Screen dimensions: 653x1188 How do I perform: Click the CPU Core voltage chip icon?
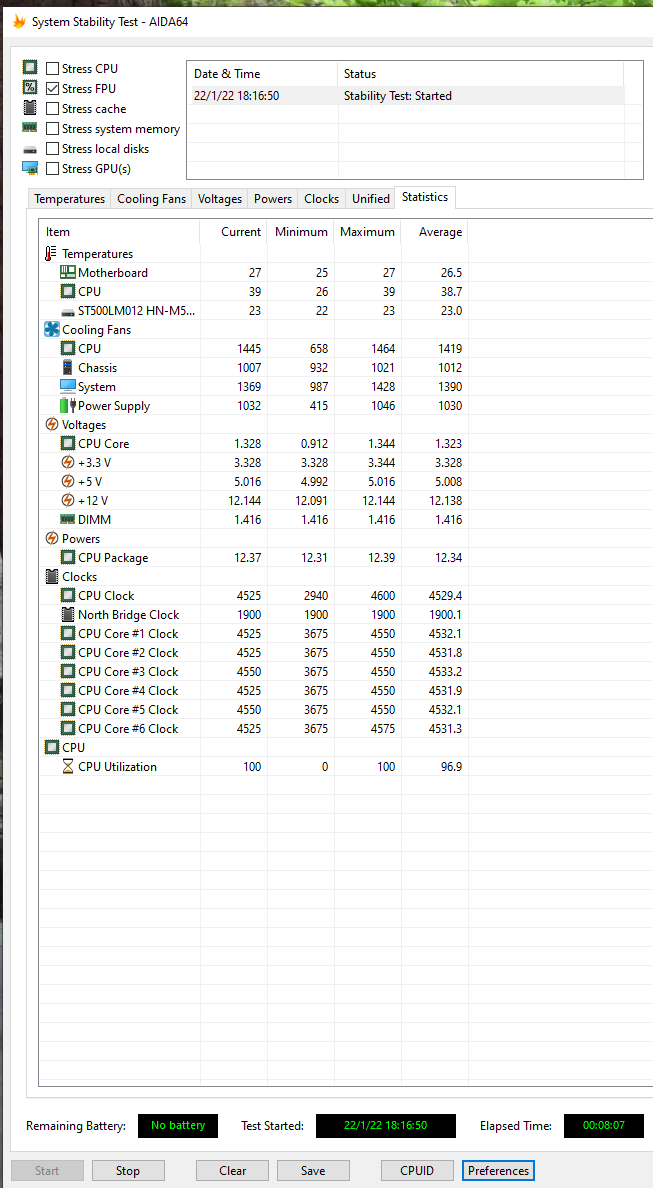coord(68,443)
